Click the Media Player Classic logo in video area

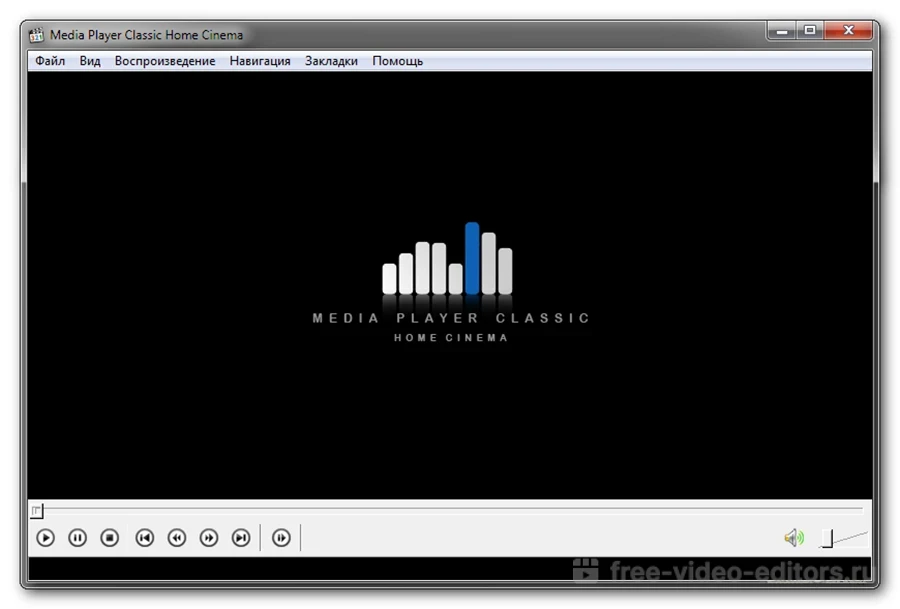pyautogui.click(x=451, y=282)
